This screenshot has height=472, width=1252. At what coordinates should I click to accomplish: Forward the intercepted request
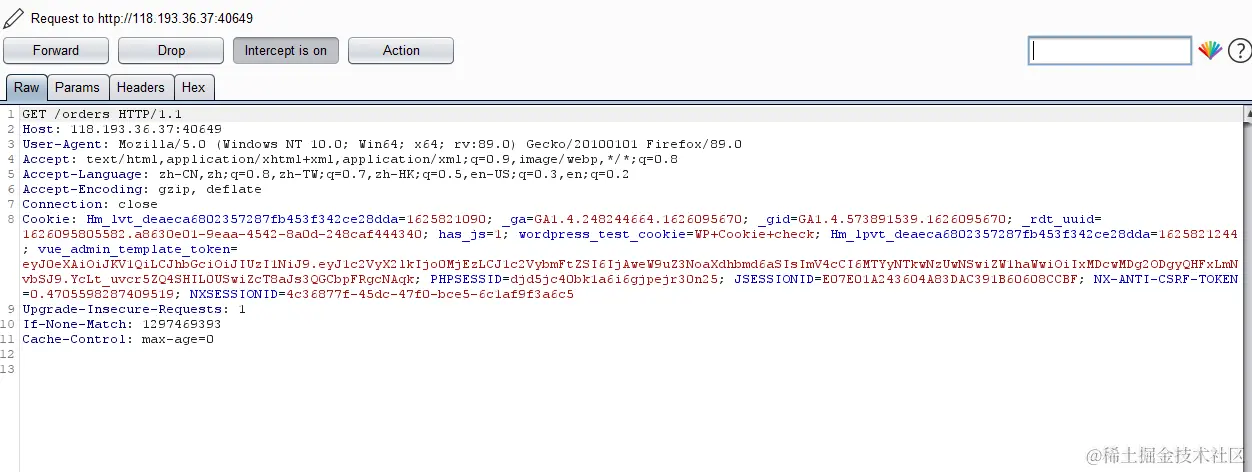(x=56, y=50)
